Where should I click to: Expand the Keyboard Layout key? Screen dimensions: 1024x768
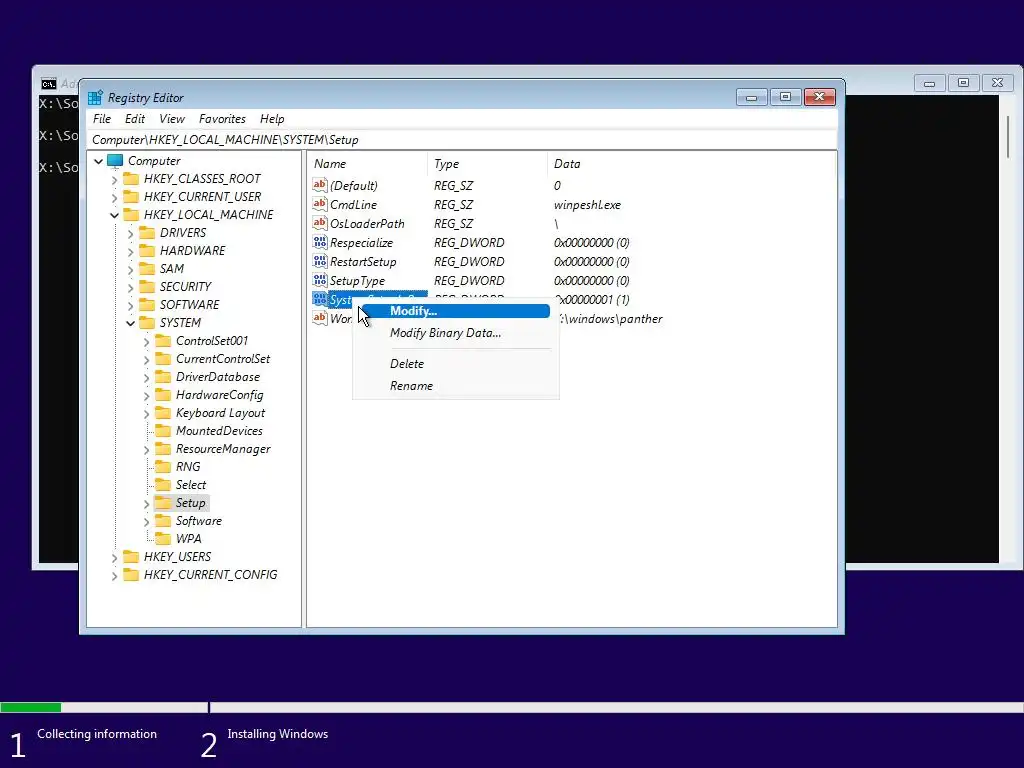pos(146,413)
